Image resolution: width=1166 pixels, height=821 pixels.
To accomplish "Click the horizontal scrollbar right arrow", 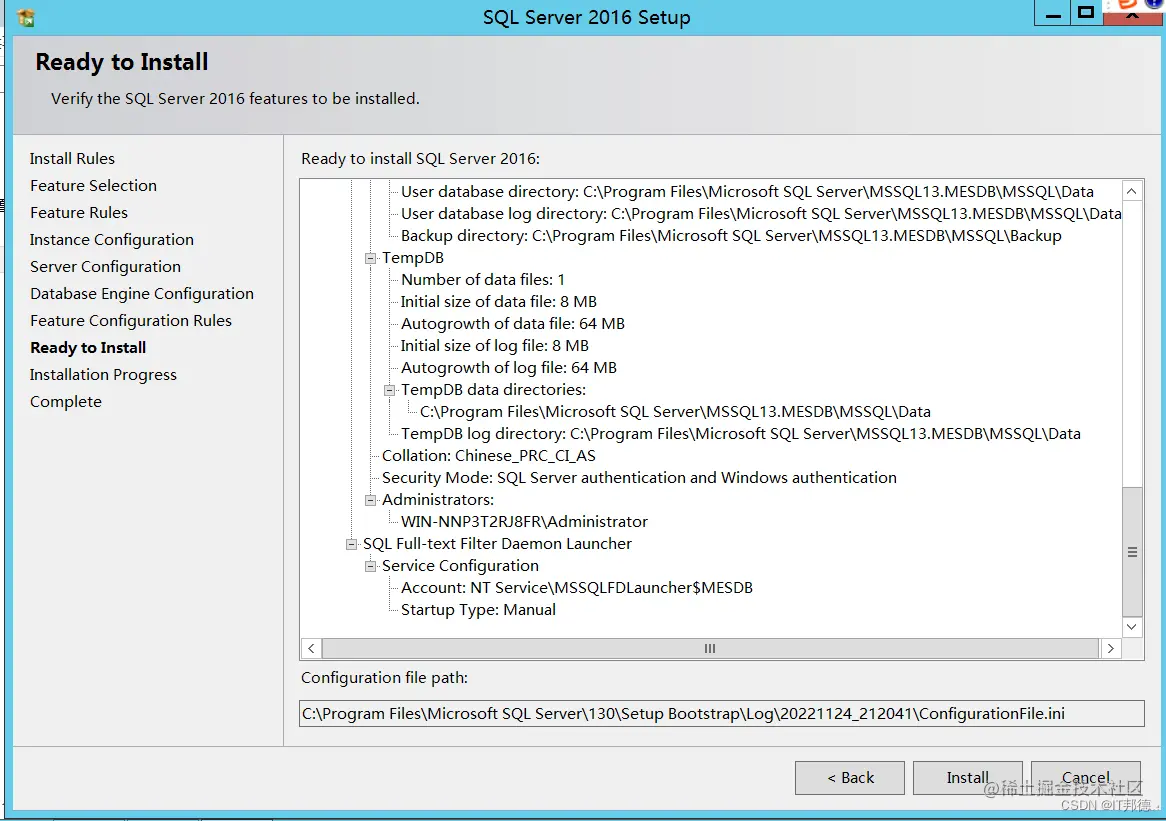I will coord(1110,648).
